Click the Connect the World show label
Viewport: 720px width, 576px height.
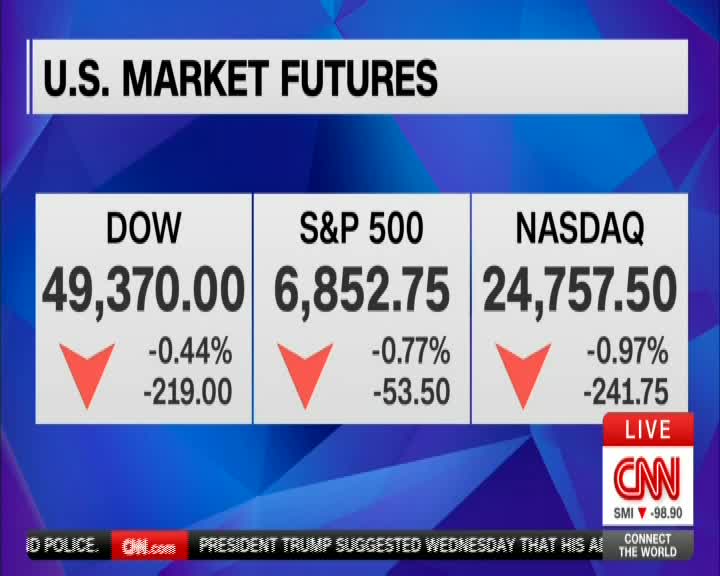click(648, 545)
